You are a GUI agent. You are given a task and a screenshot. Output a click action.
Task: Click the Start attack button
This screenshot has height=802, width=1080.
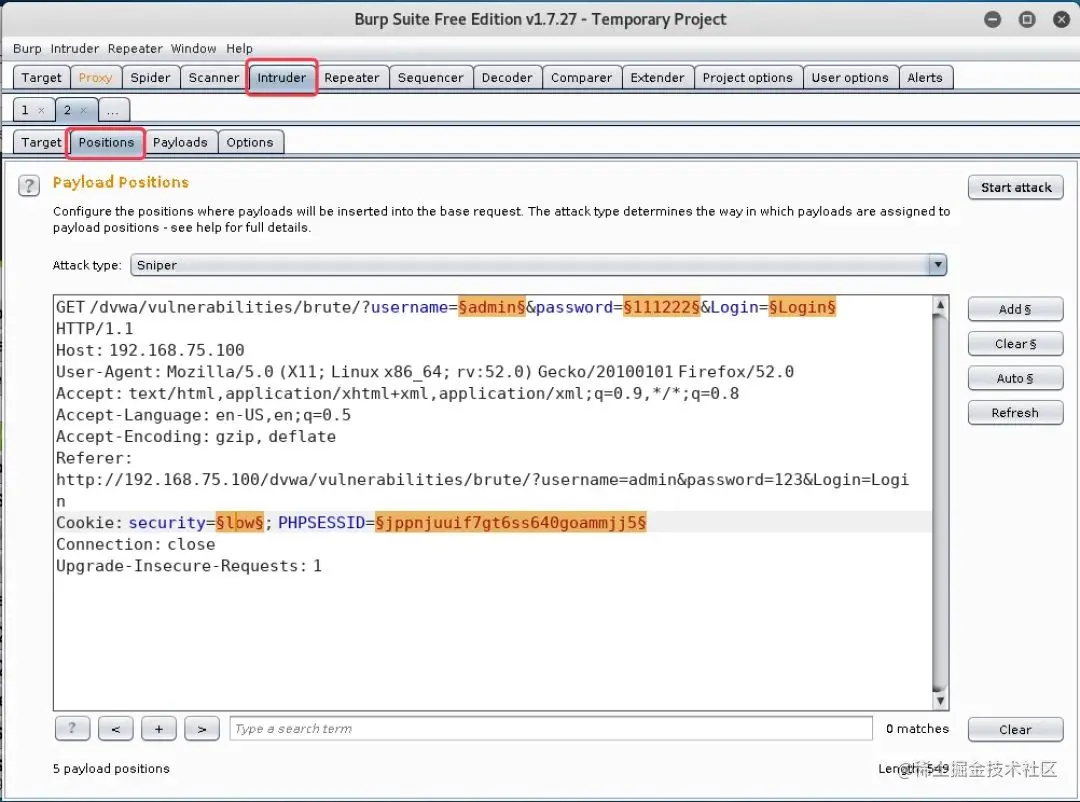1016,187
